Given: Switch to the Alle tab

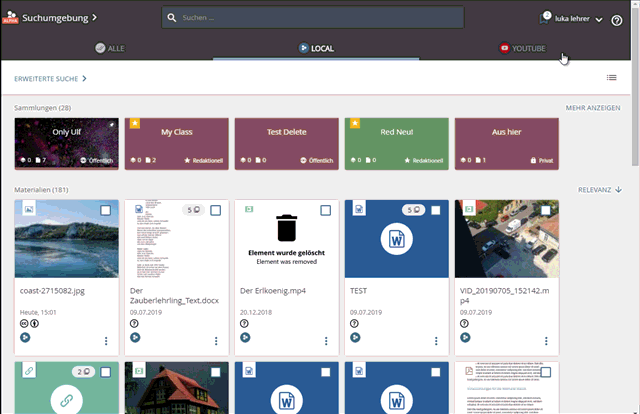Looking at the screenshot, I should click(x=109, y=48).
